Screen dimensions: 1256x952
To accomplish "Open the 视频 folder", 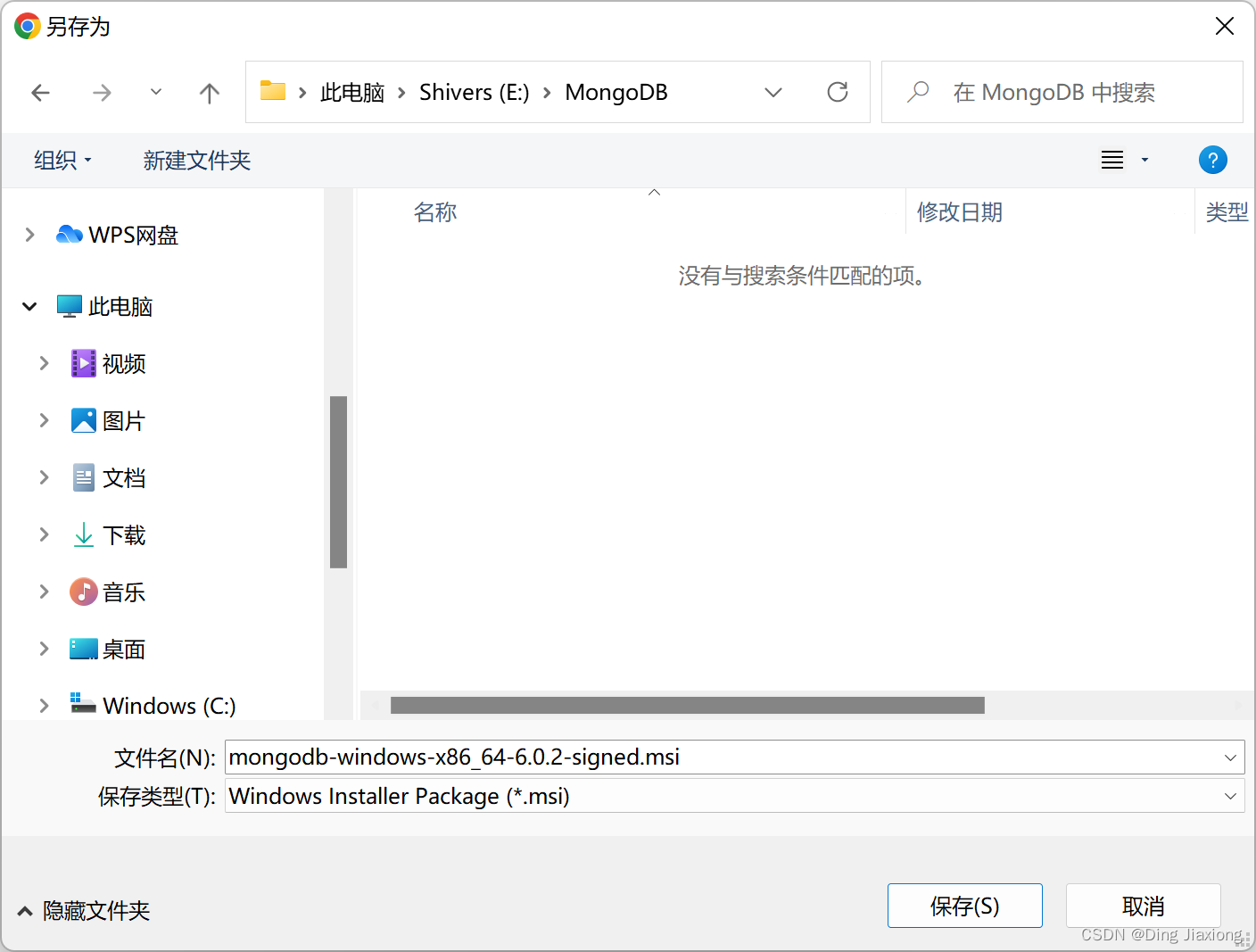I will tap(108, 364).
